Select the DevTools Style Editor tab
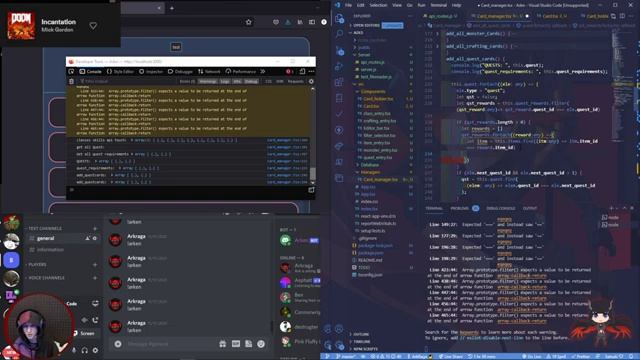This screenshot has height=360, width=640. [120, 71]
